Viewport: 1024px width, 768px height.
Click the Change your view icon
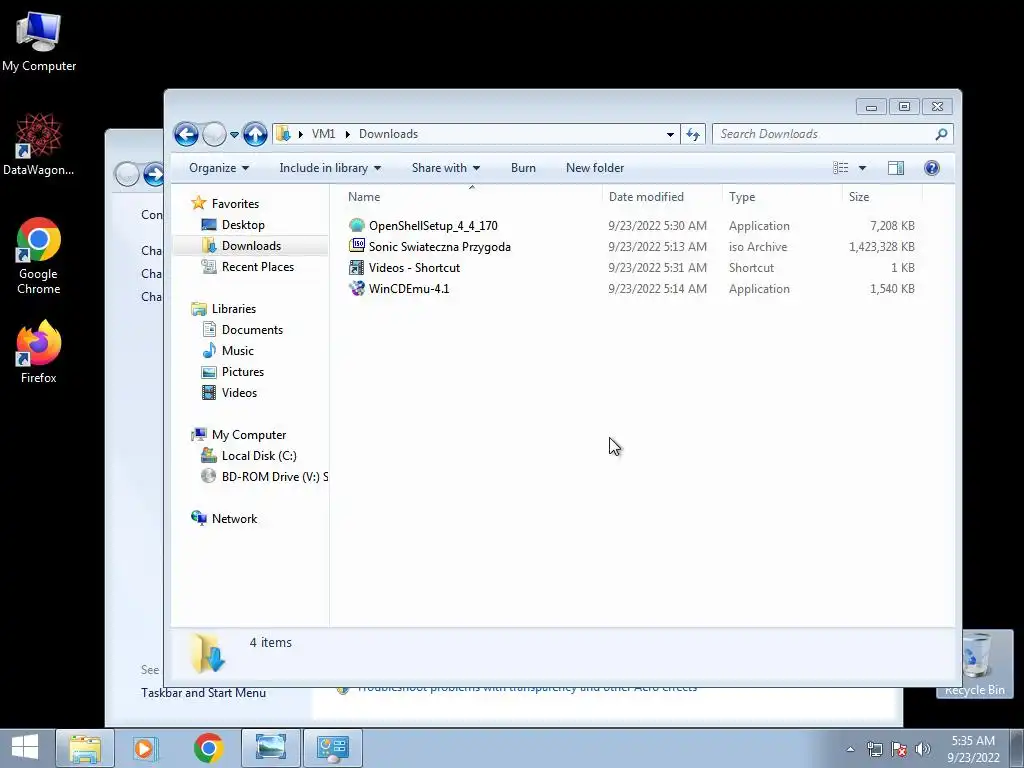[x=840, y=168]
